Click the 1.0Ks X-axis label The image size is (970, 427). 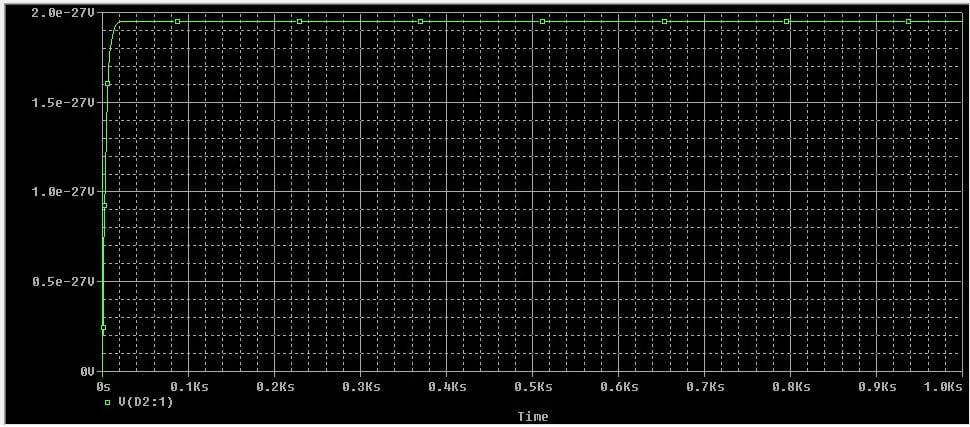click(x=942, y=386)
